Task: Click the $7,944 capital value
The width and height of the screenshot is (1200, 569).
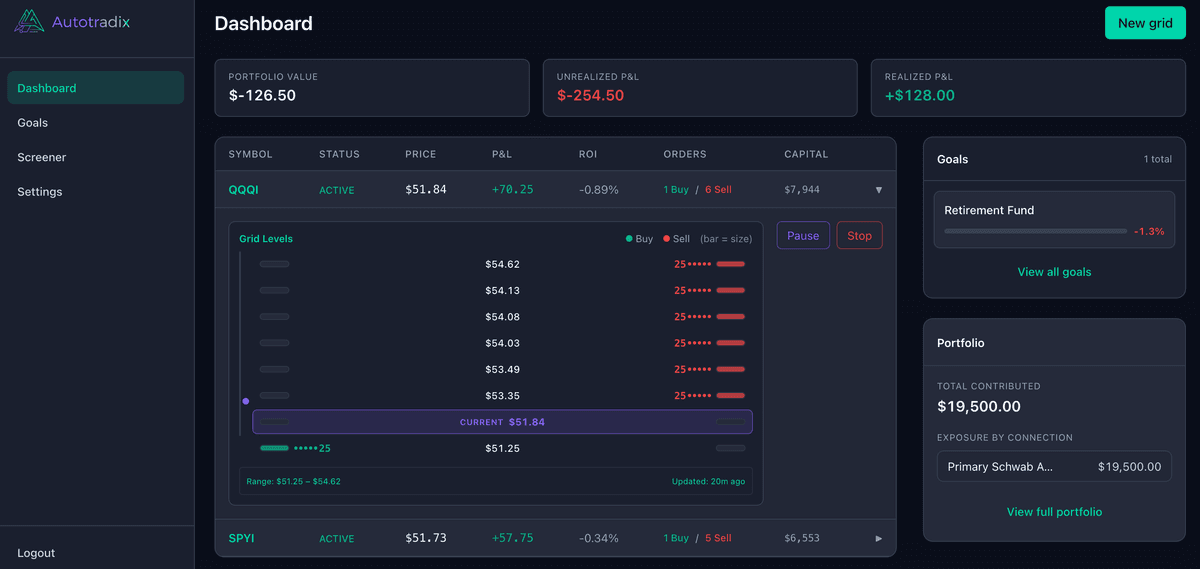Action: 802,190
